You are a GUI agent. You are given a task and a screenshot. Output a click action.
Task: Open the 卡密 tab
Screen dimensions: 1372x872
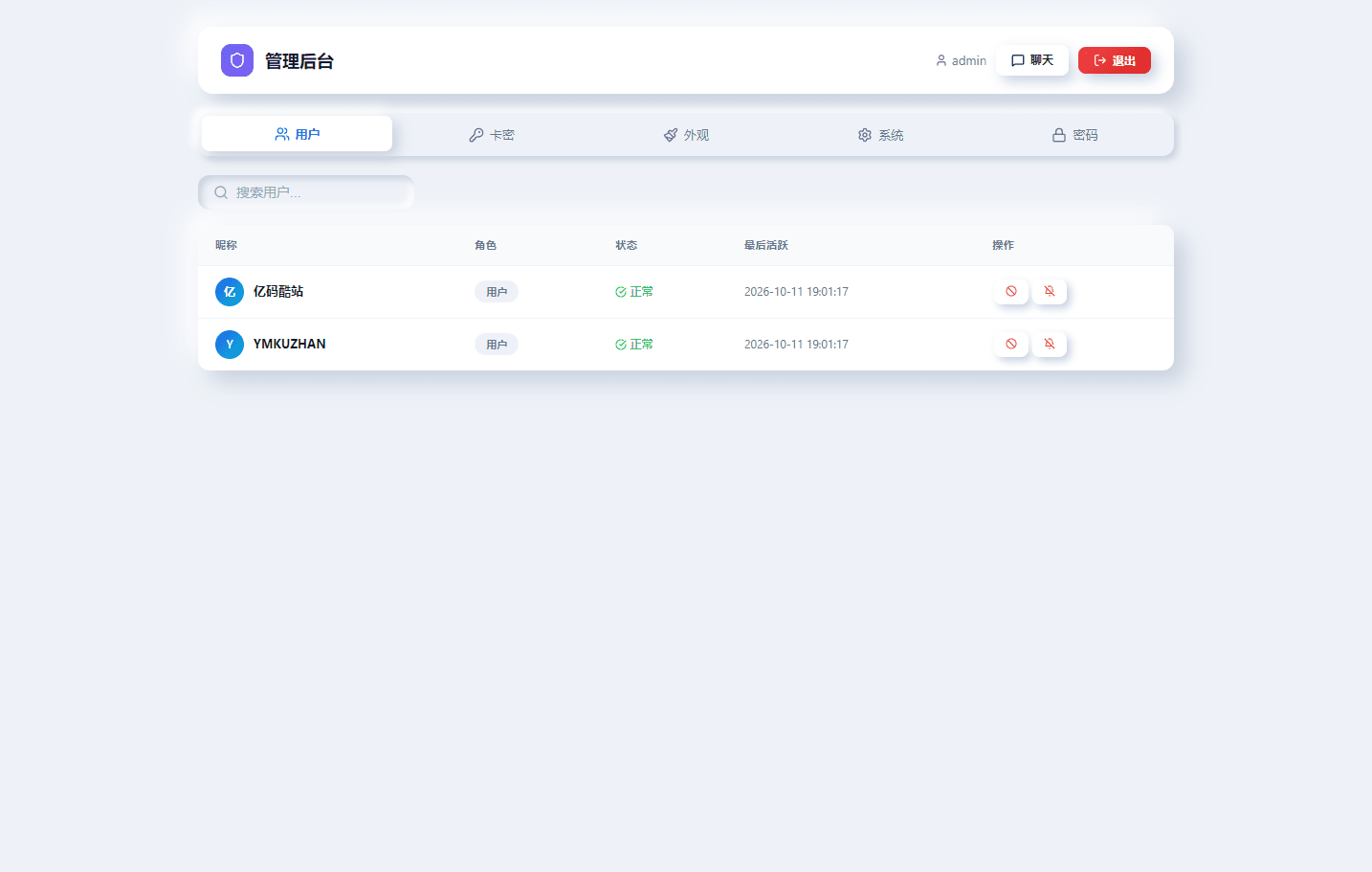(492, 135)
